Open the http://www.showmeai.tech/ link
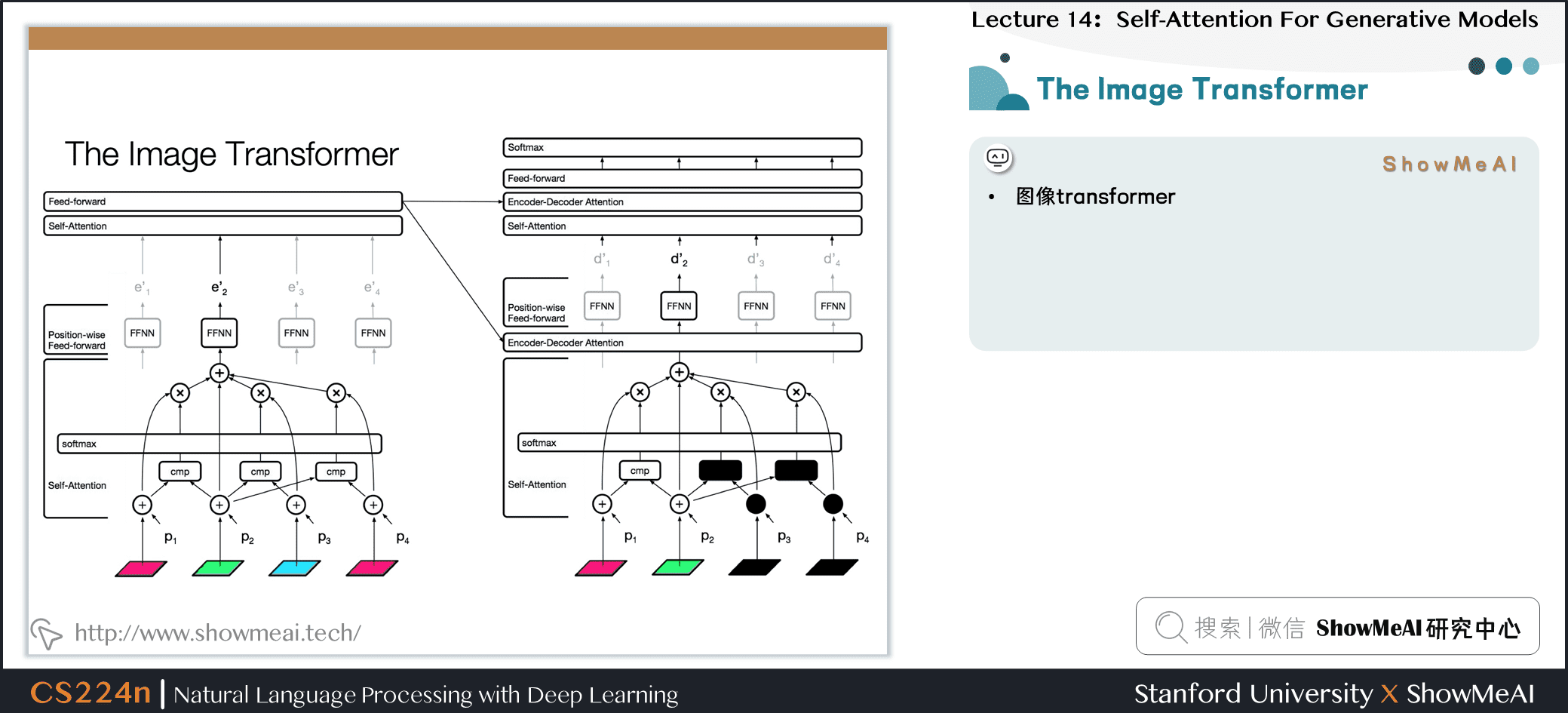1568x713 pixels. click(x=218, y=632)
